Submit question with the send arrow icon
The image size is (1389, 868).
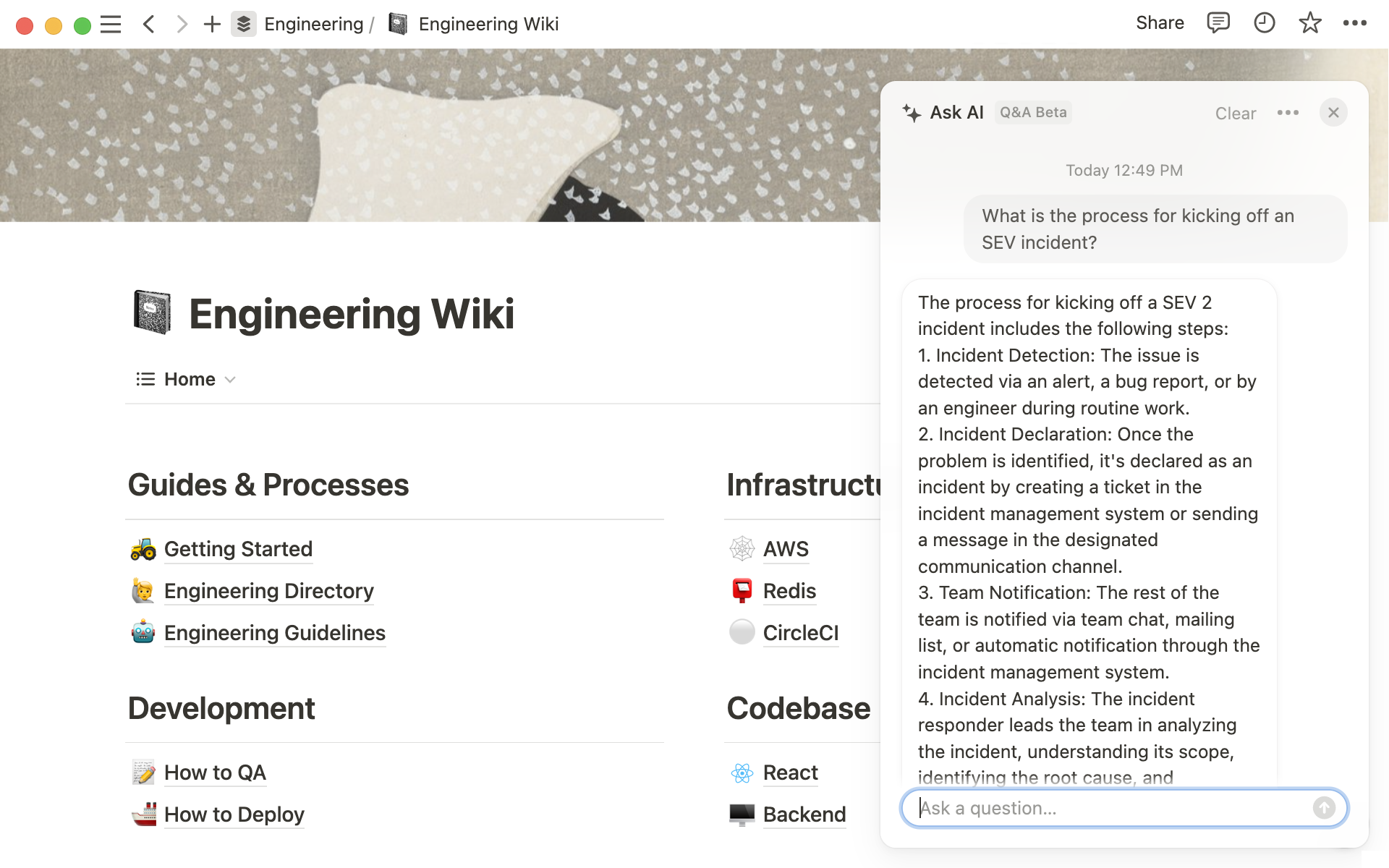(x=1324, y=808)
